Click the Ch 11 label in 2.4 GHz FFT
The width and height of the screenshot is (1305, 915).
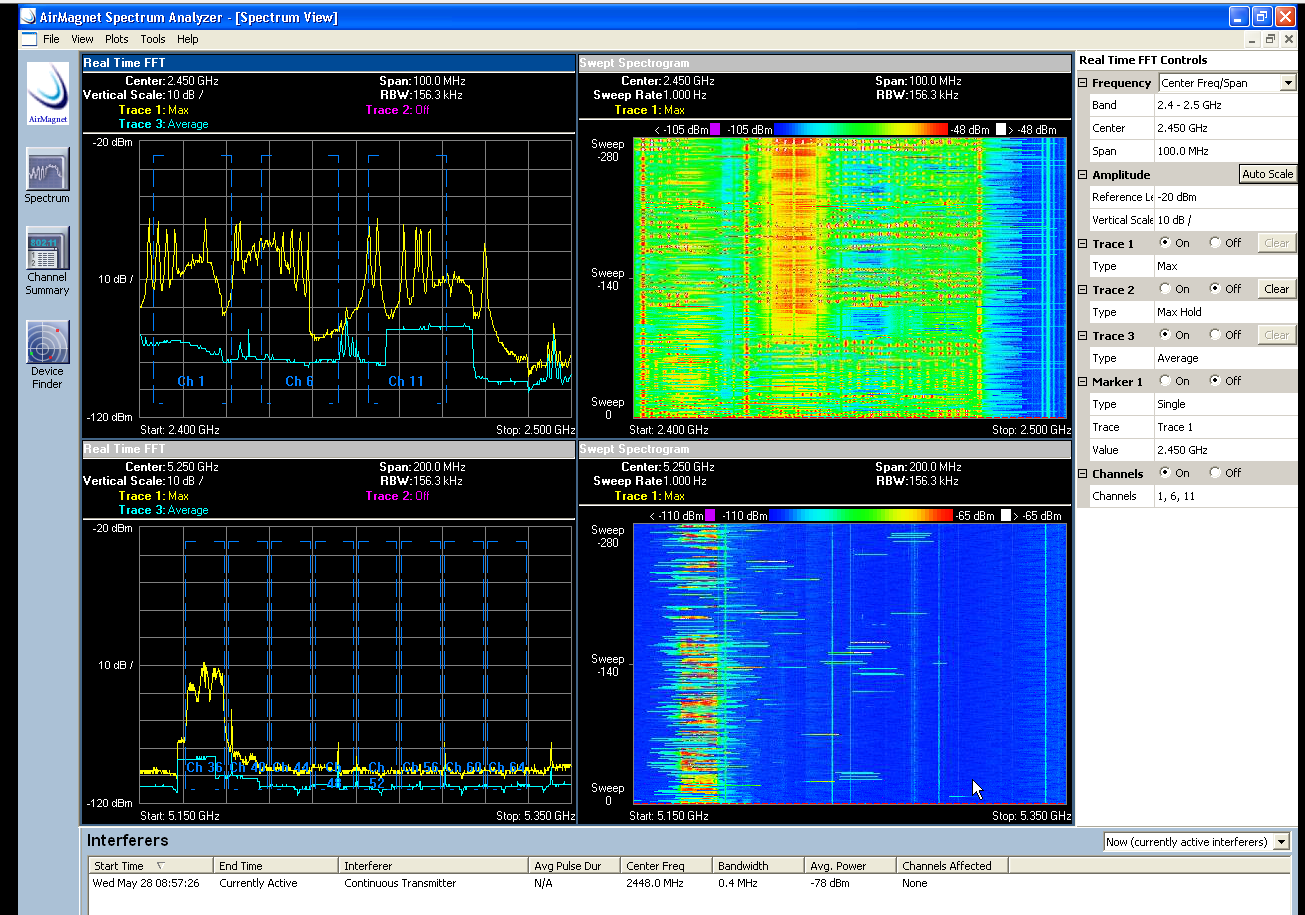(x=406, y=381)
